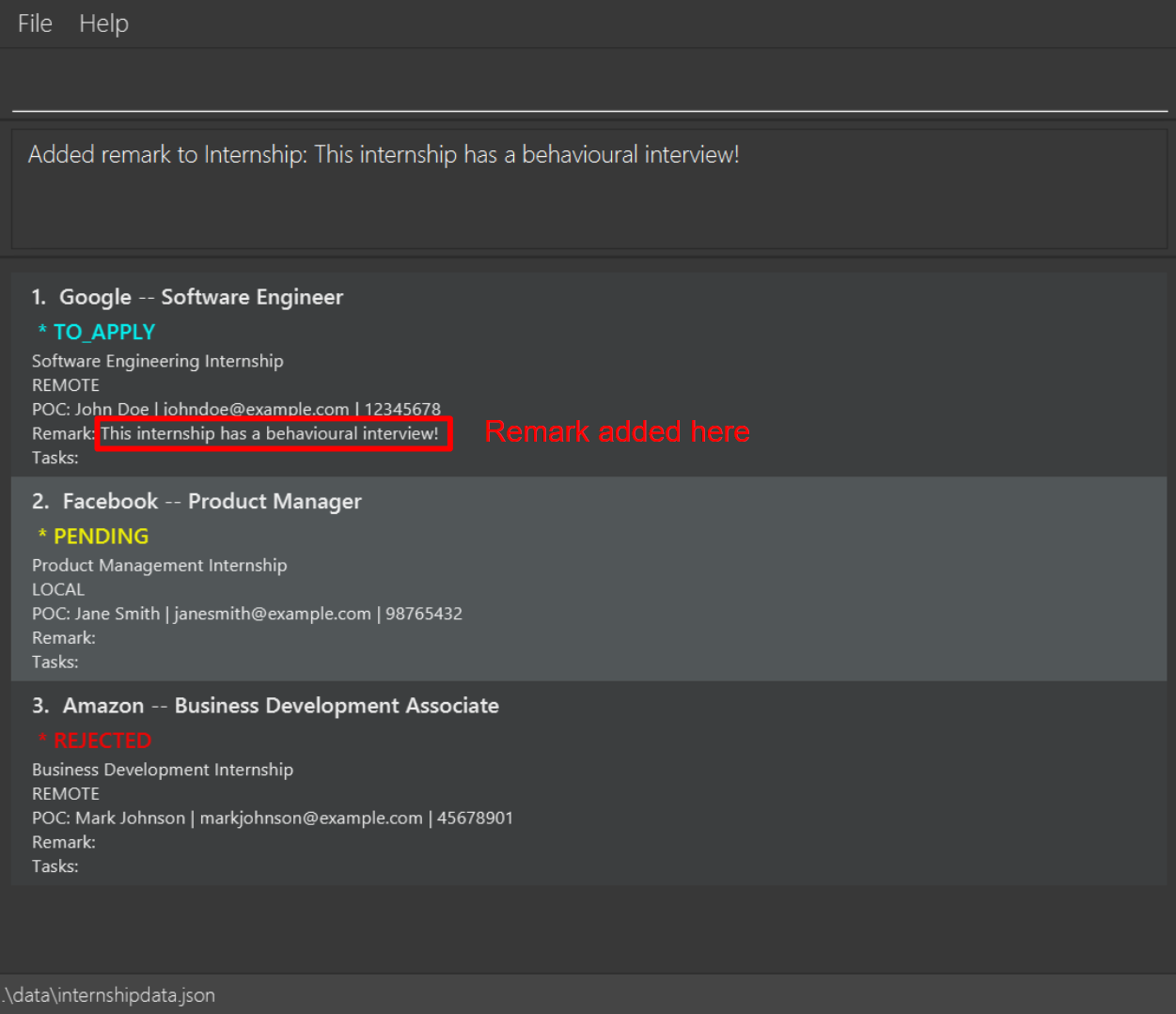Image resolution: width=1176 pixels, height=1014 pixels.
Task: Click the Product Management Internship description
Action: pos(159,565)
